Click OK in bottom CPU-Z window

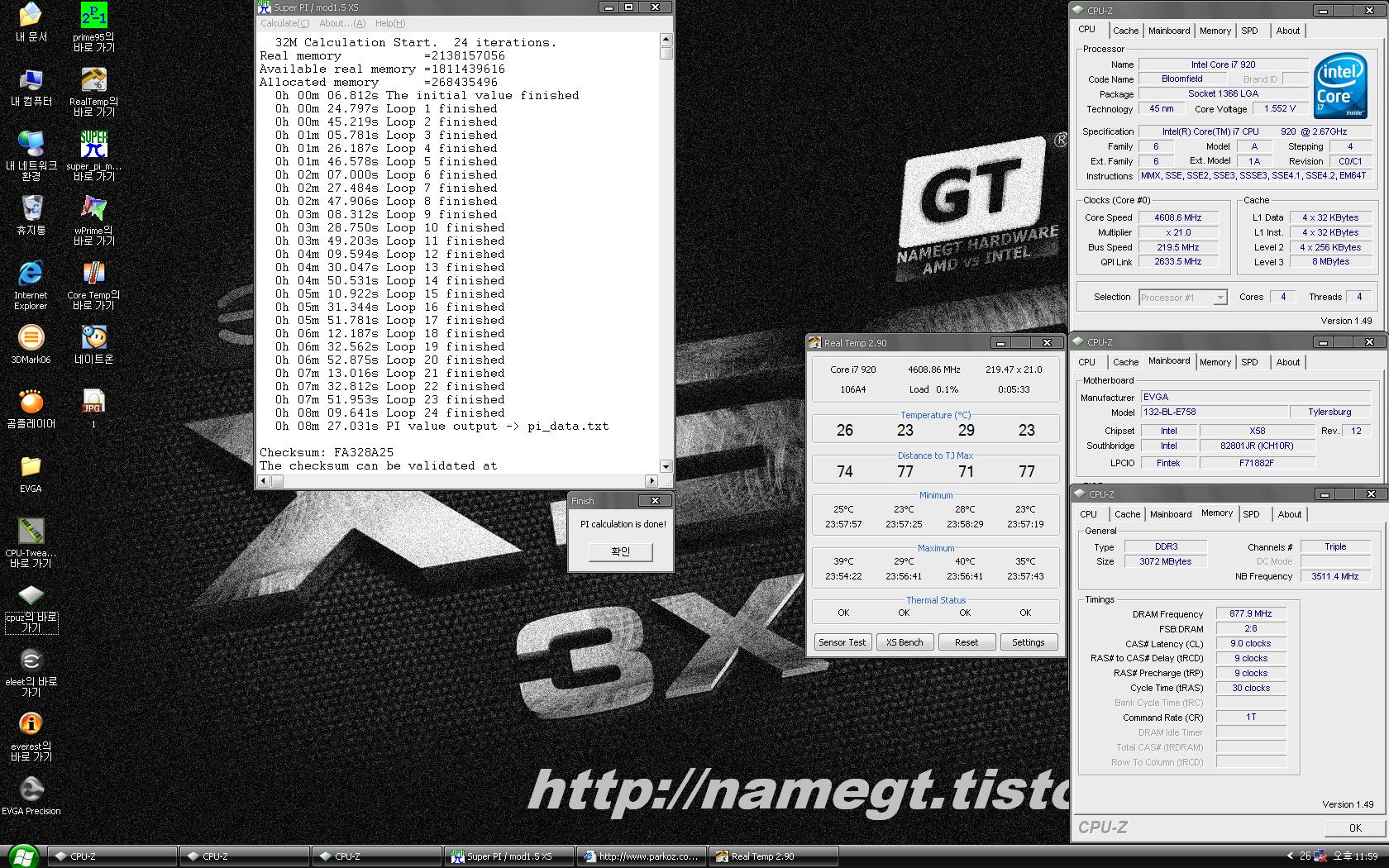(1354, 827)
